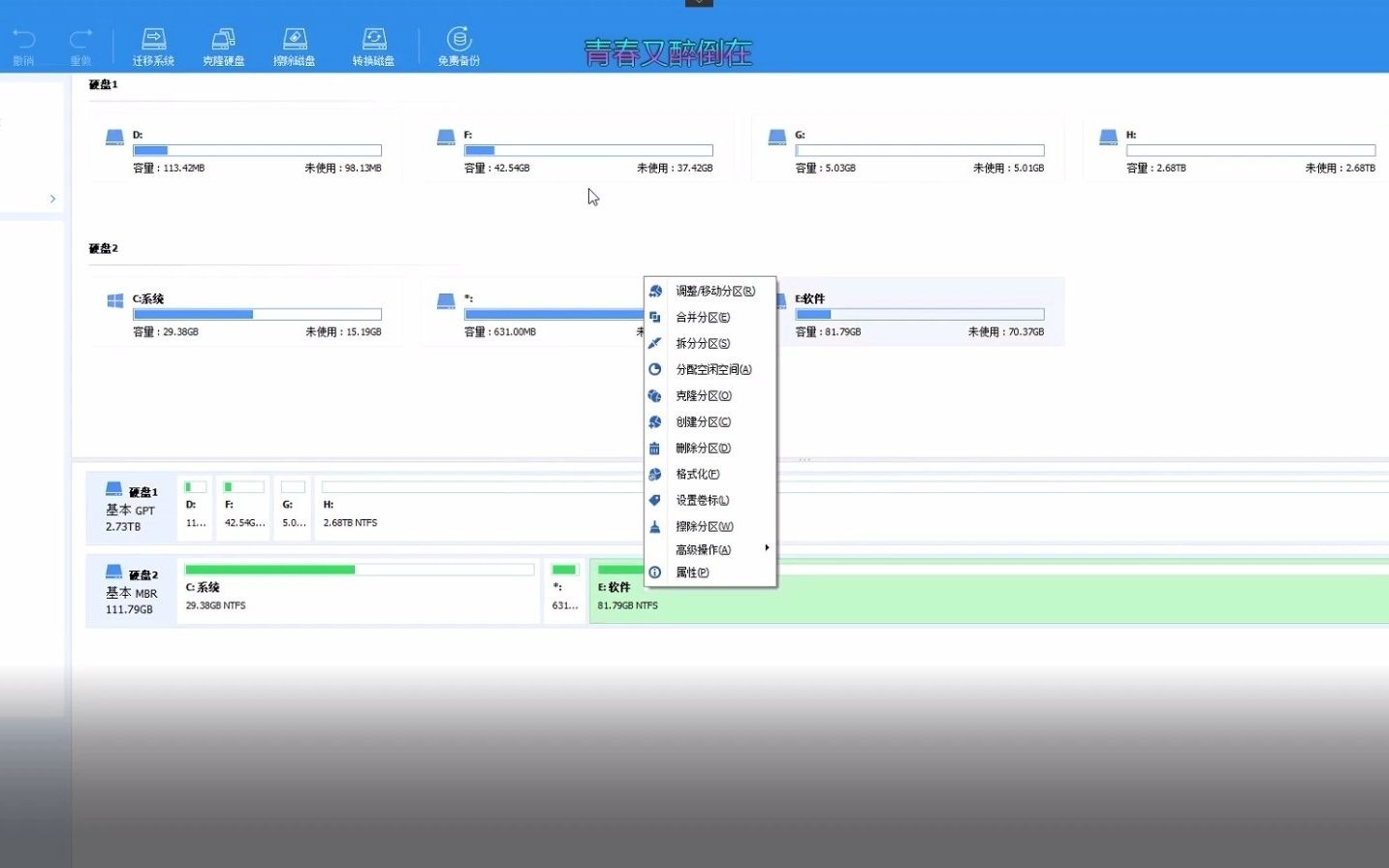Choose 格式化 in the context menu
1389x868 pixels.
coord(710,474)
